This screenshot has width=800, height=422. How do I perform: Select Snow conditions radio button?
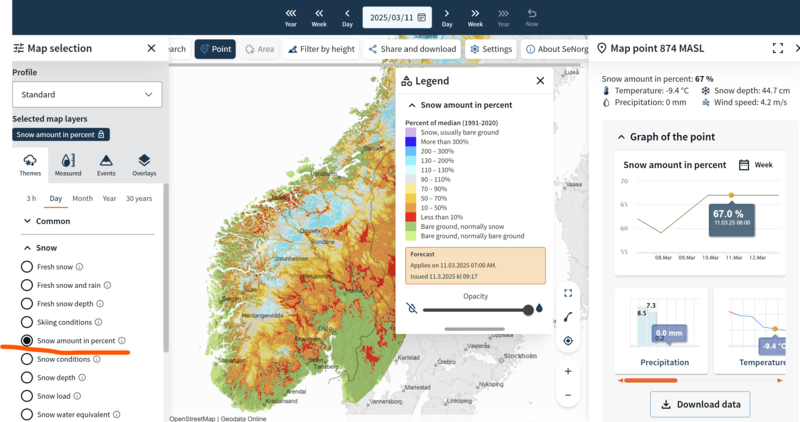[x=27, y=359]
